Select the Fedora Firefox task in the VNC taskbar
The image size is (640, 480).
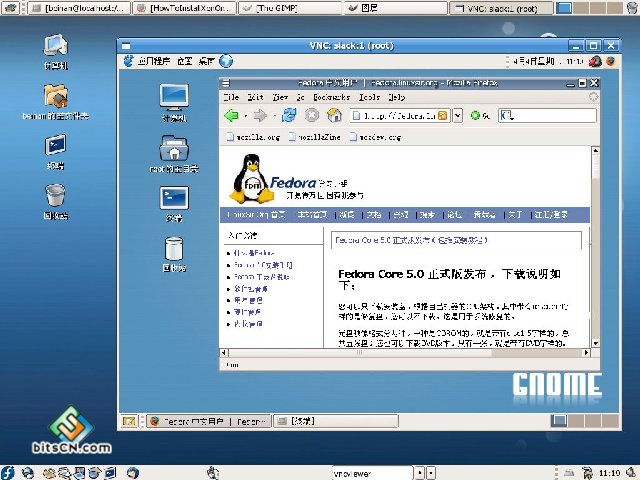209,421
